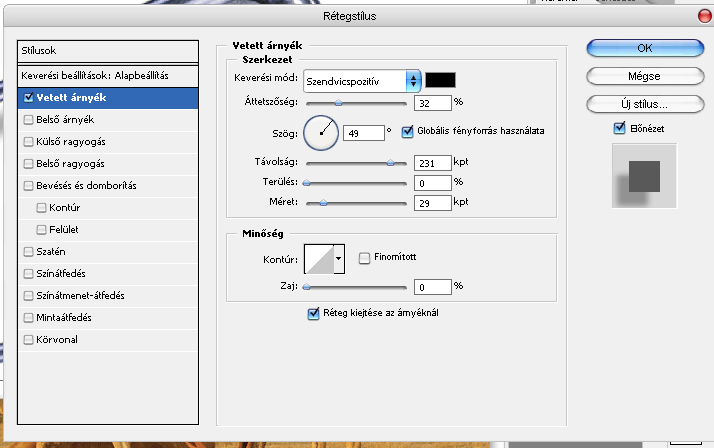Image resolution: width=714 pixels, height=448 pixels.
Task: Select the Mintaátfedés row label
Action: (x=64, y=317)
